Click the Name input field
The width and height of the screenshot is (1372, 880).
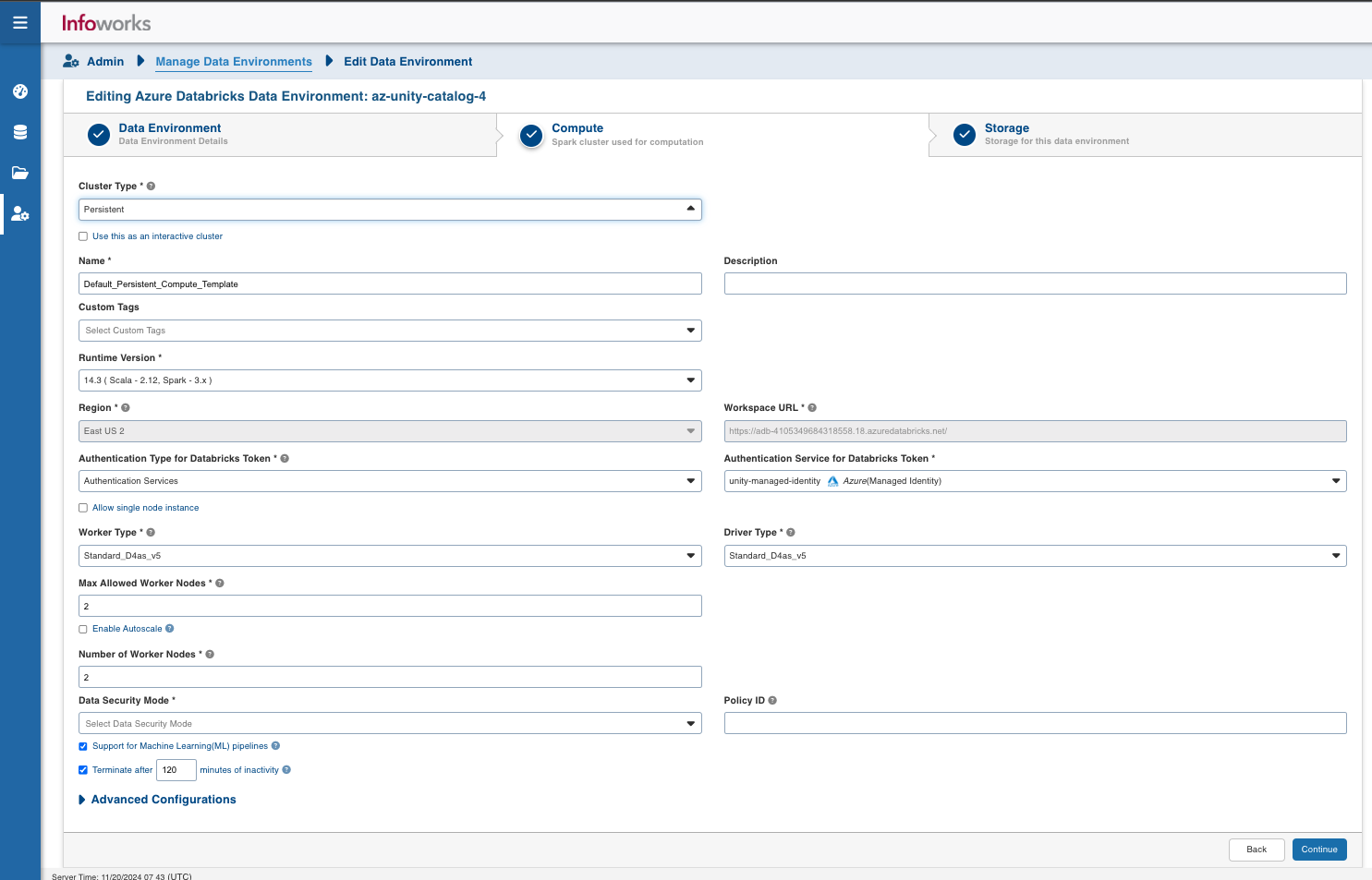pyautogui.click(x=390, y=284)
